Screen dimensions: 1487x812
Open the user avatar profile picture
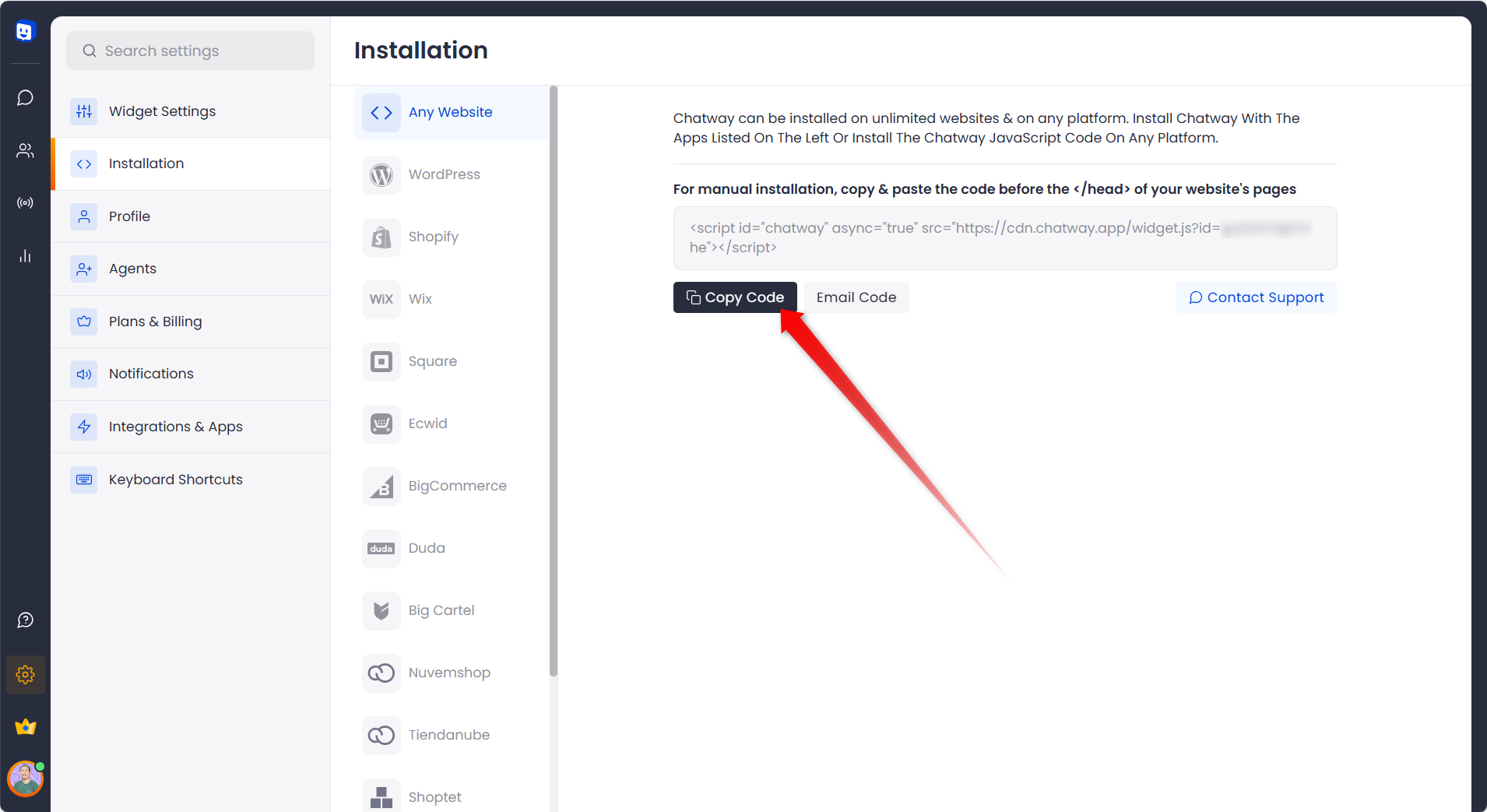(25, 779)
